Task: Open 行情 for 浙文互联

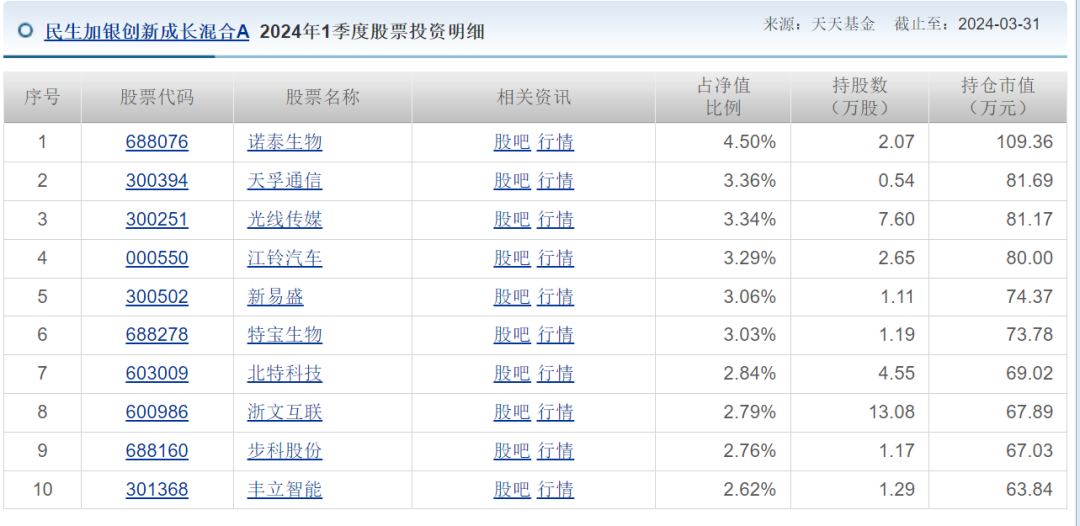Action: pyautogui.click(x=555, y=412)
